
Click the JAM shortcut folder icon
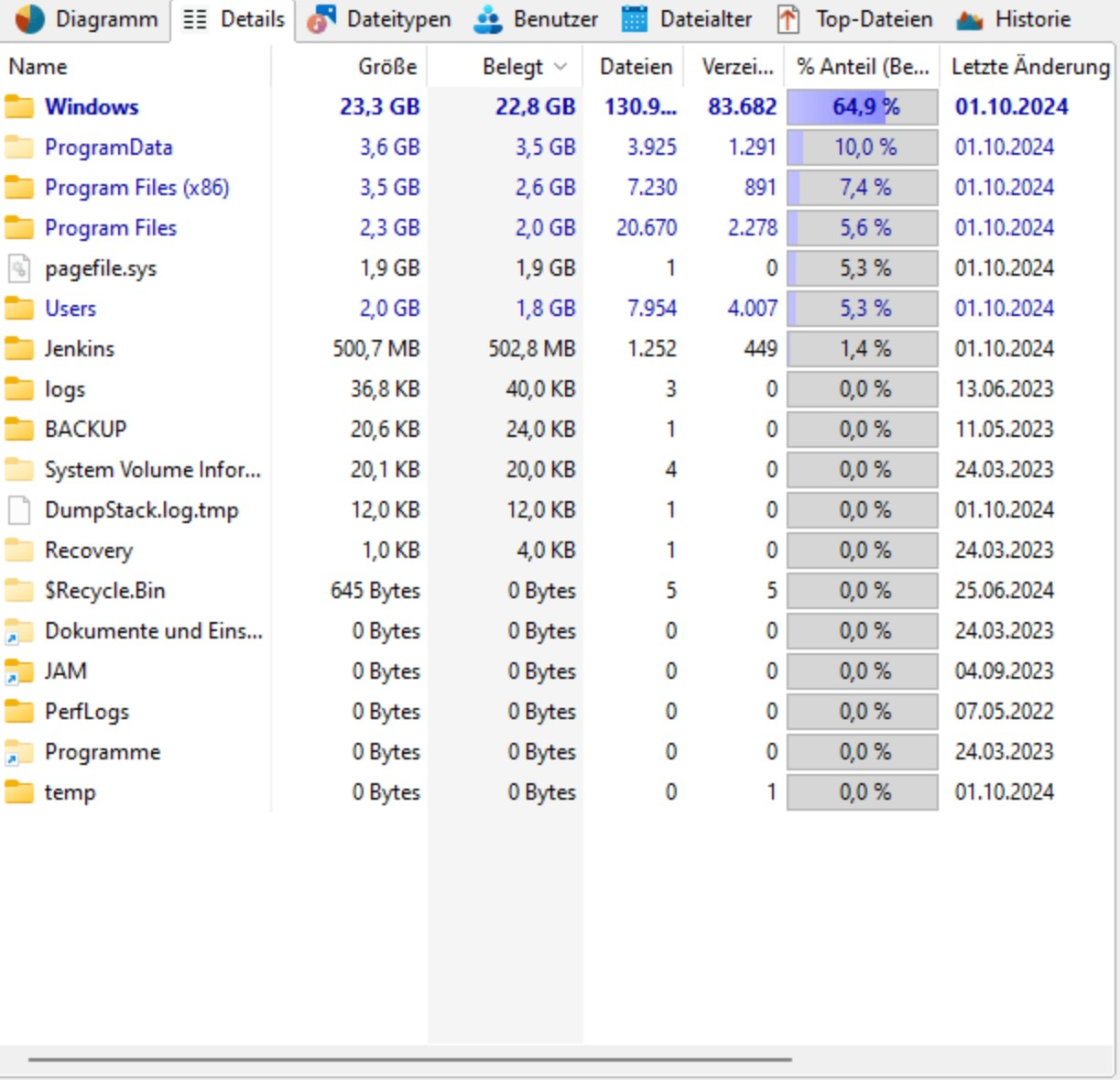coord(18,671)
